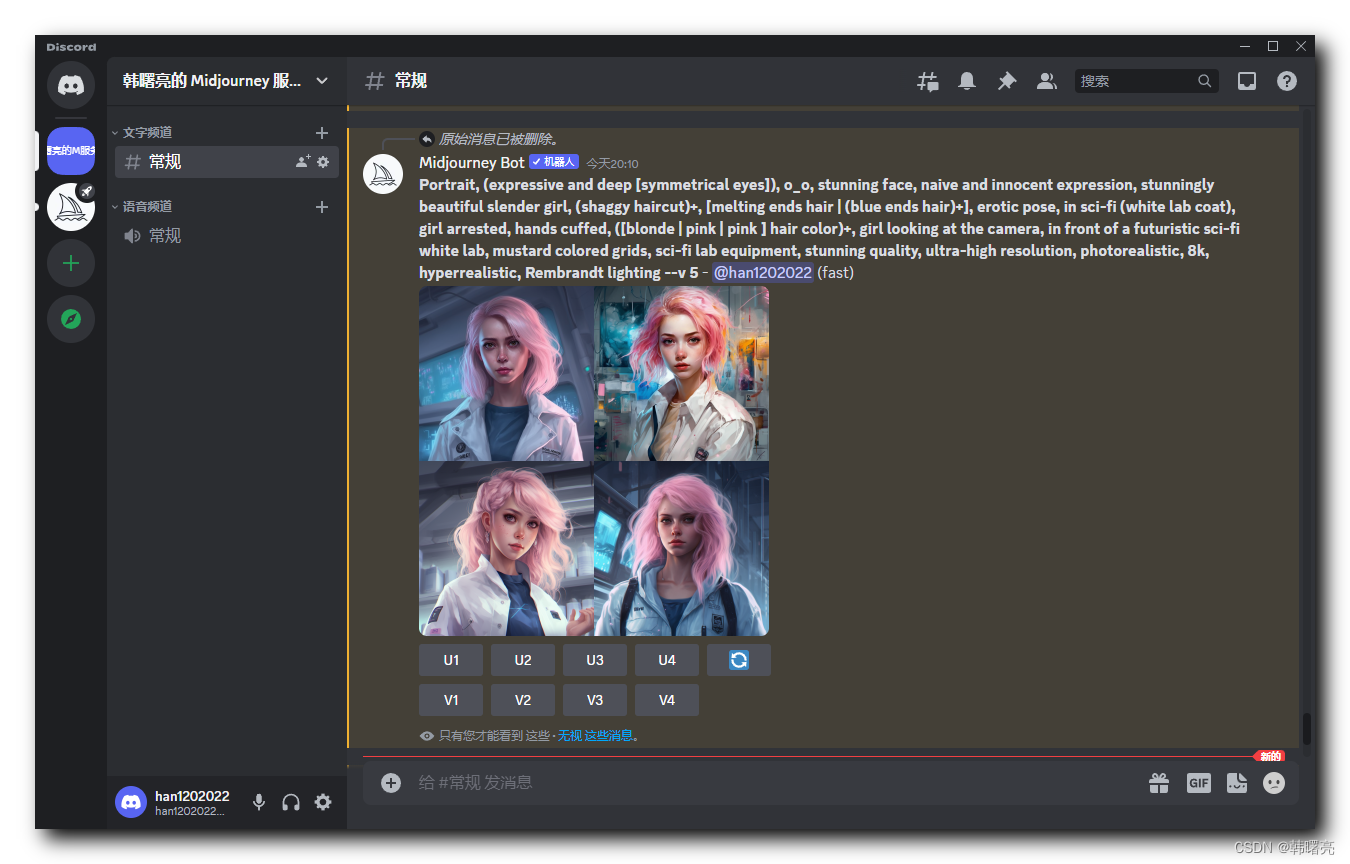Image resolution: width=1350 pixels, height=864 pixels.
Task: Upscale image with U2
Action: (523, 660)
